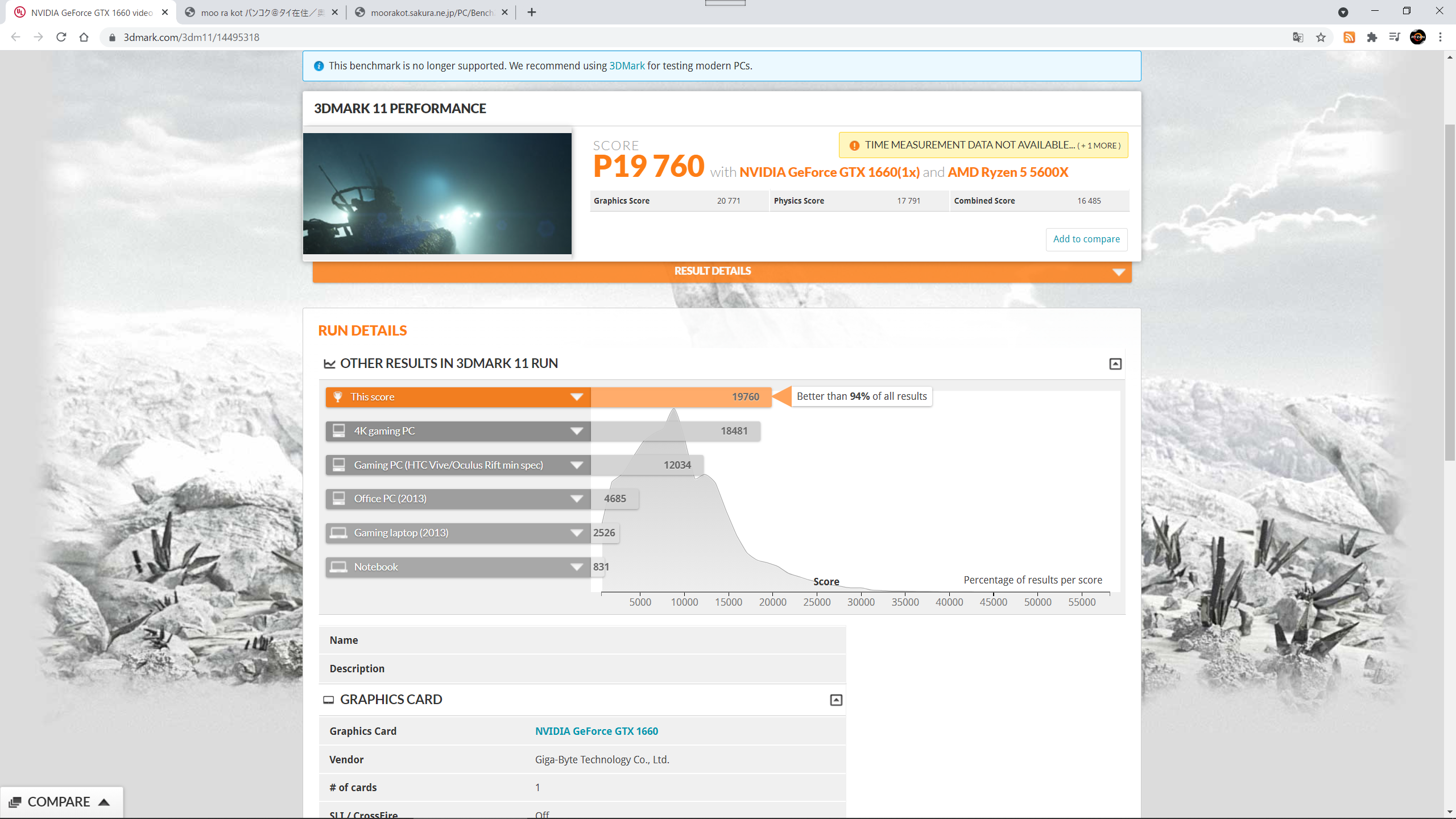Click the Office PC (2013) monitor icon
1456x819 pixels.
pyautogui.click(x=339, y=498)
